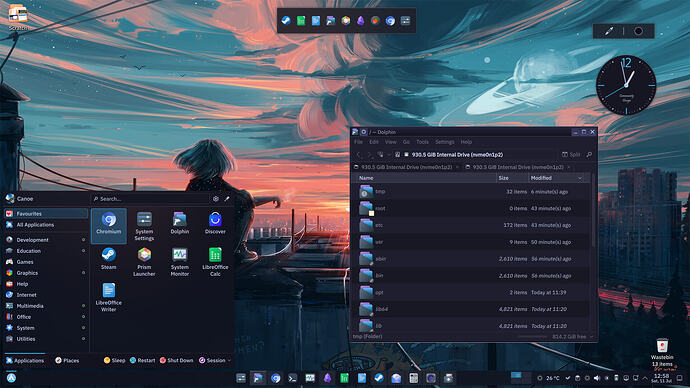Screen dimensions: 690x388
Task: Open Dolphin icon in the top dock
Action: [330, 21]
